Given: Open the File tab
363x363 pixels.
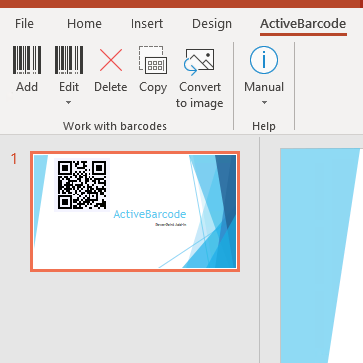Looking at the screenshot, I should click(x=24, y=24).
